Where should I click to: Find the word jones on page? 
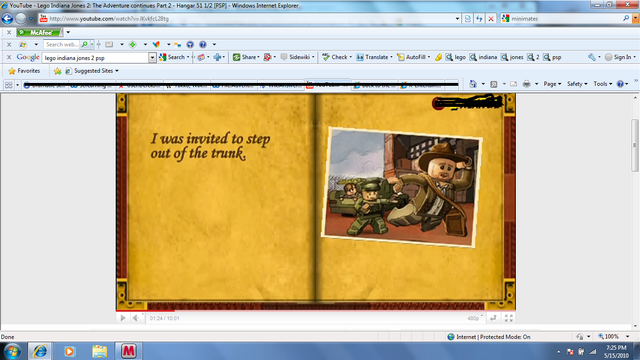coord(512,57)
